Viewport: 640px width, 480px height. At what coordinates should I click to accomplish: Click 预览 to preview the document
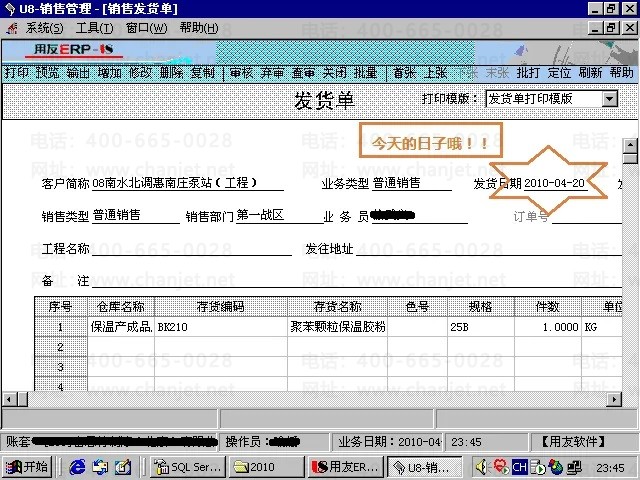click(x=47, y=73)
